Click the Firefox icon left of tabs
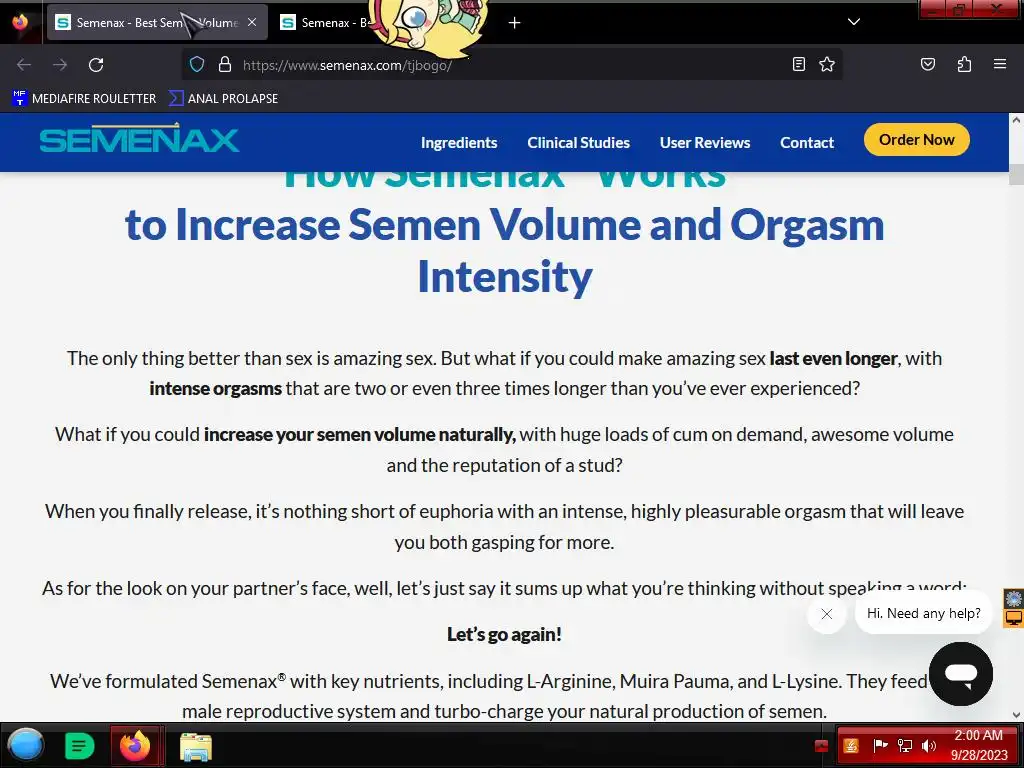Viewport: 1024px width, 768px height. 21,22
